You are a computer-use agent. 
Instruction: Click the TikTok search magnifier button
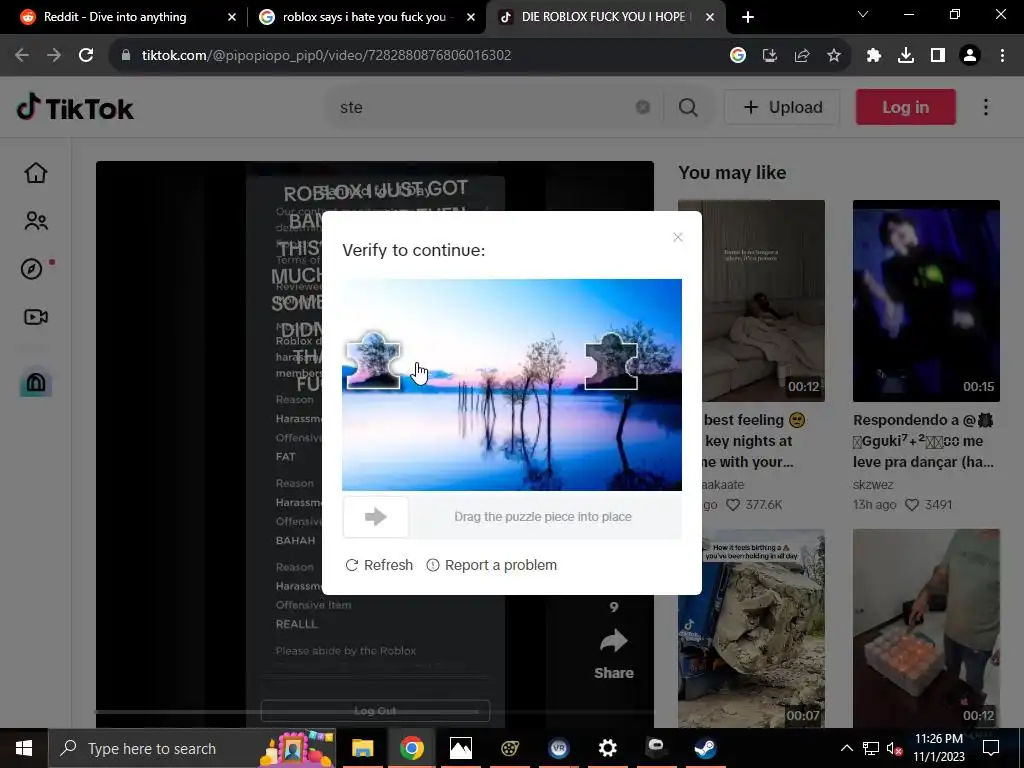[x=688, y=107]
